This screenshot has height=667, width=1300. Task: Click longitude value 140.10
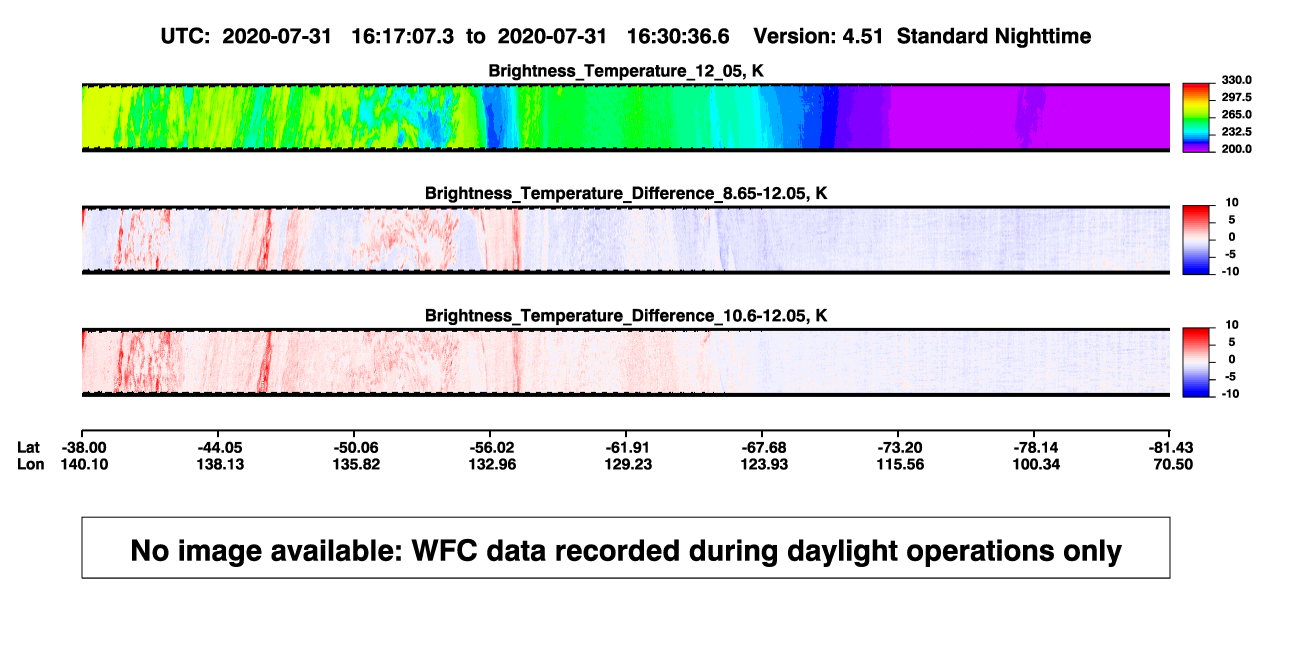click(84, 464)
